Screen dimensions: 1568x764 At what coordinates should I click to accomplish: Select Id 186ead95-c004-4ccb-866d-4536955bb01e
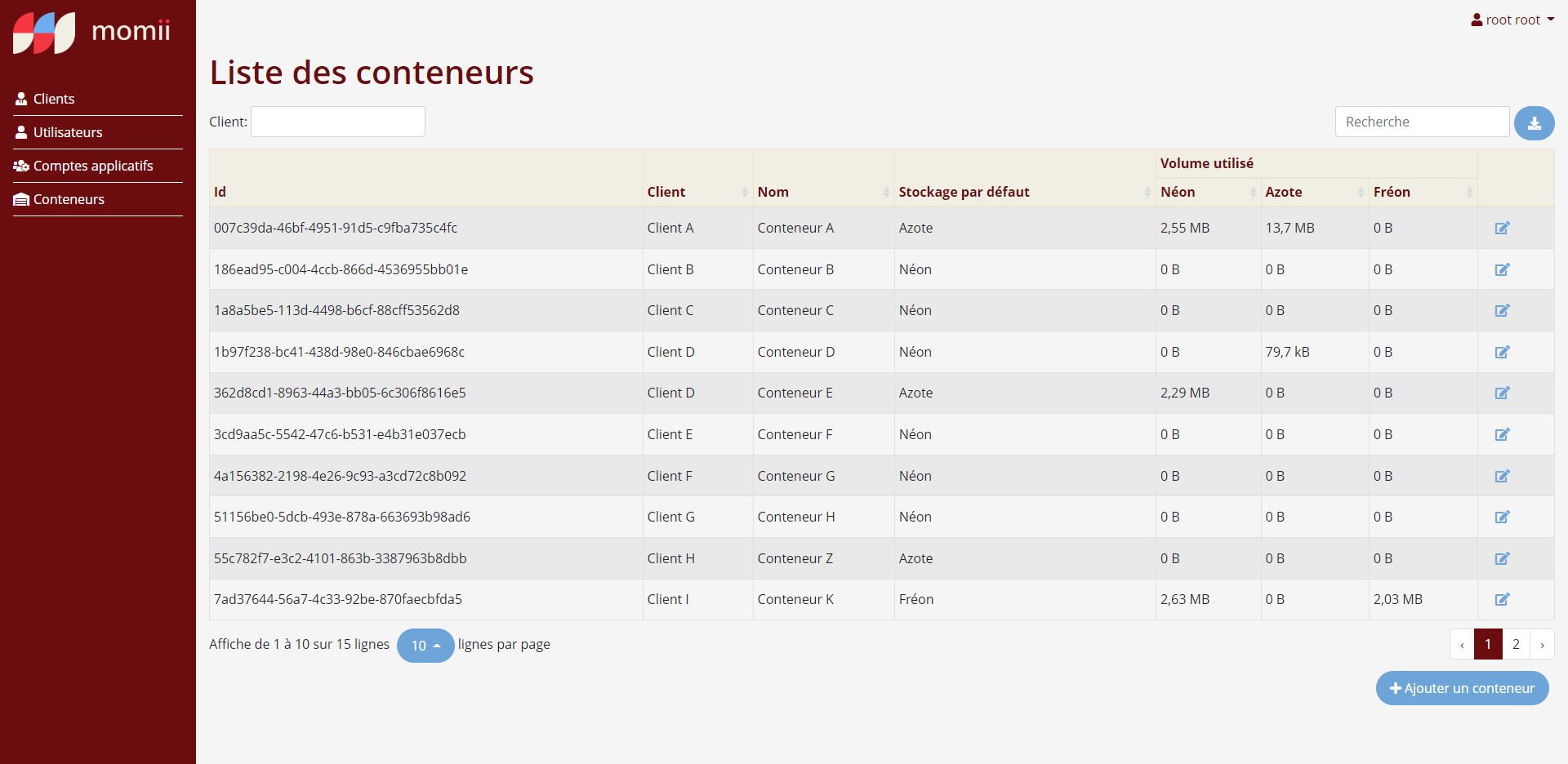pyautogui.click(x=341, y=269)
